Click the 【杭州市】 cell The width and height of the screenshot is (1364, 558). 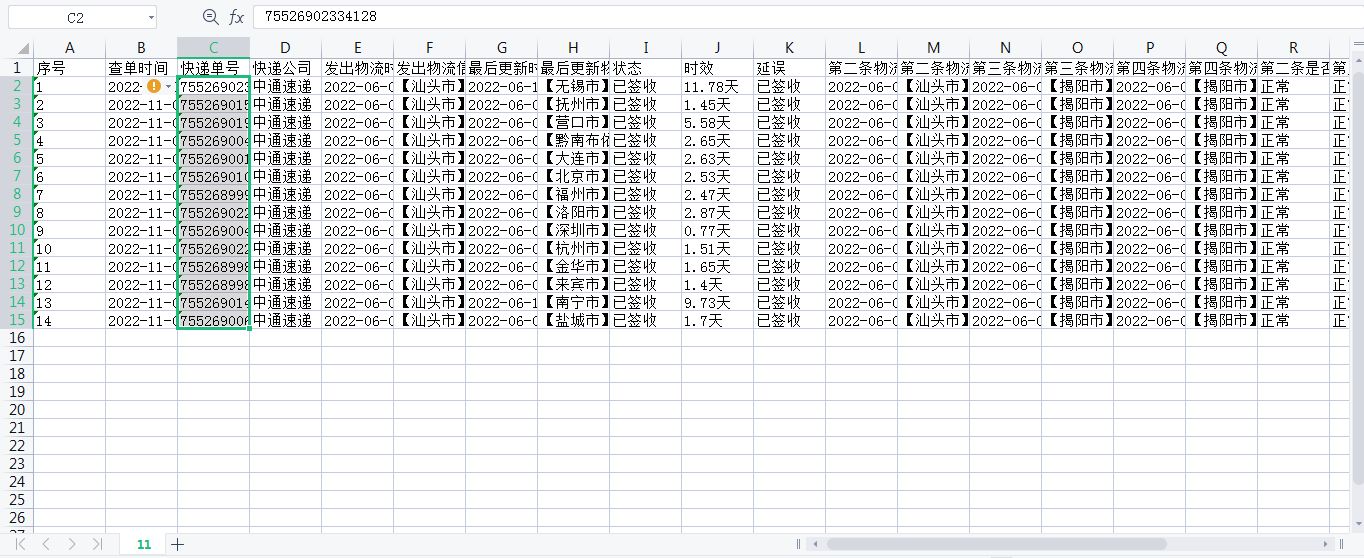click(x=573, y=248)
